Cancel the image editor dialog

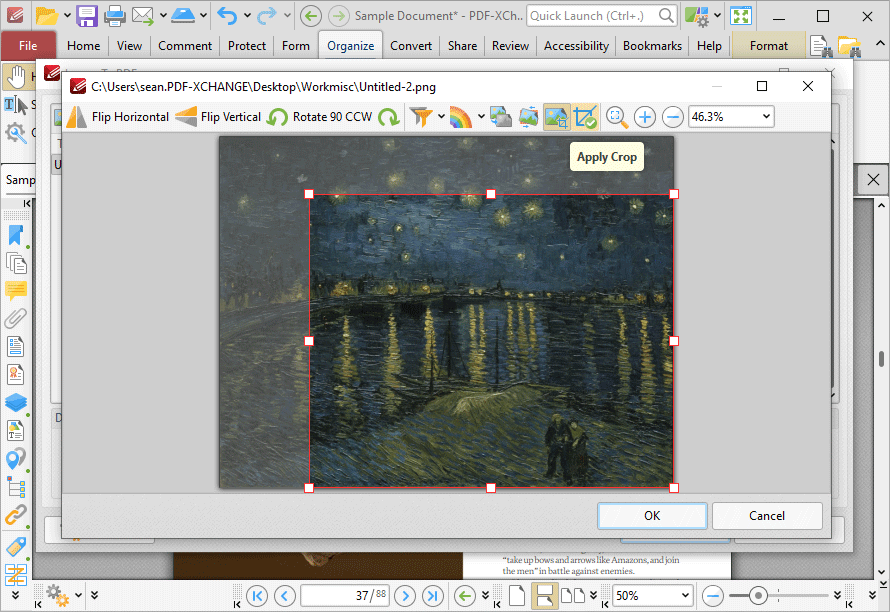767,515
